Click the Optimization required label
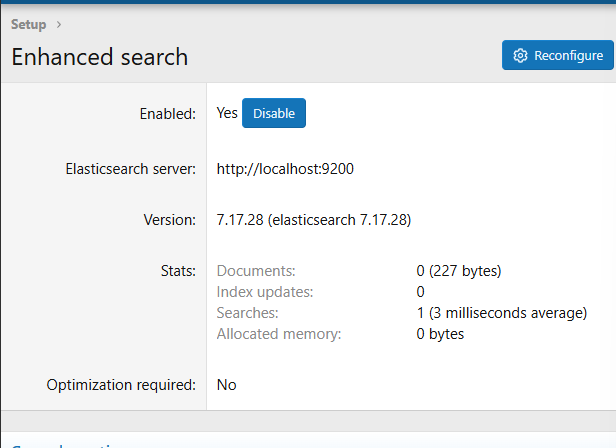Image resolution: width=616 pixels, height=448 pixels. tap(121, 385)
